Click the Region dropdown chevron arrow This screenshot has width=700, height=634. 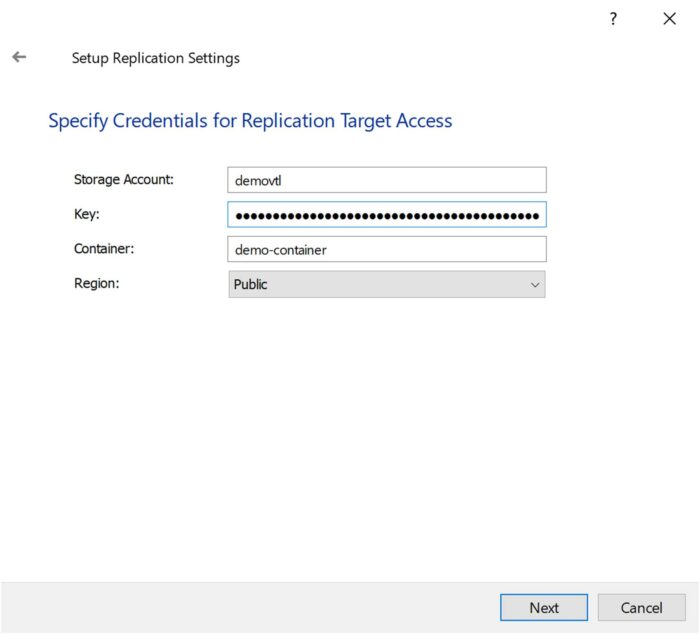pyautogui.click(x=535, y=285)
